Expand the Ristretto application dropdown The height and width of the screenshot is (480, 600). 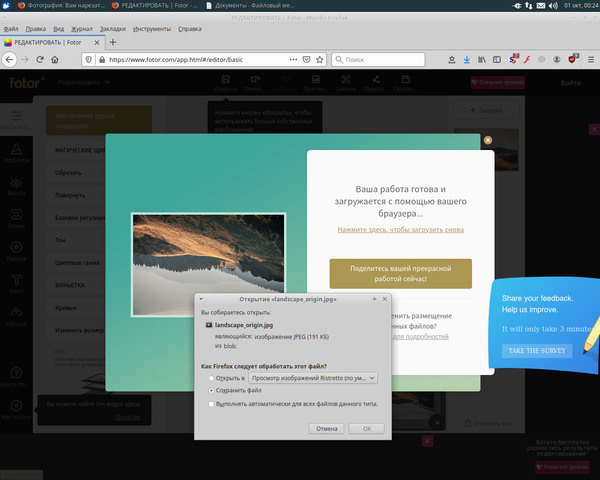click(x=313, y=378)
